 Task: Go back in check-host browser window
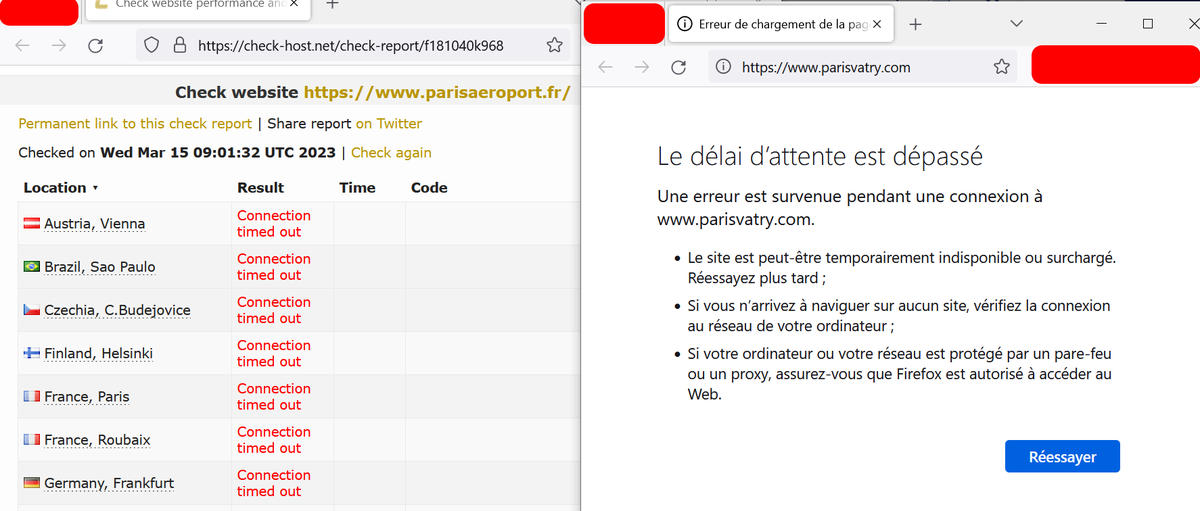[23, 45]
